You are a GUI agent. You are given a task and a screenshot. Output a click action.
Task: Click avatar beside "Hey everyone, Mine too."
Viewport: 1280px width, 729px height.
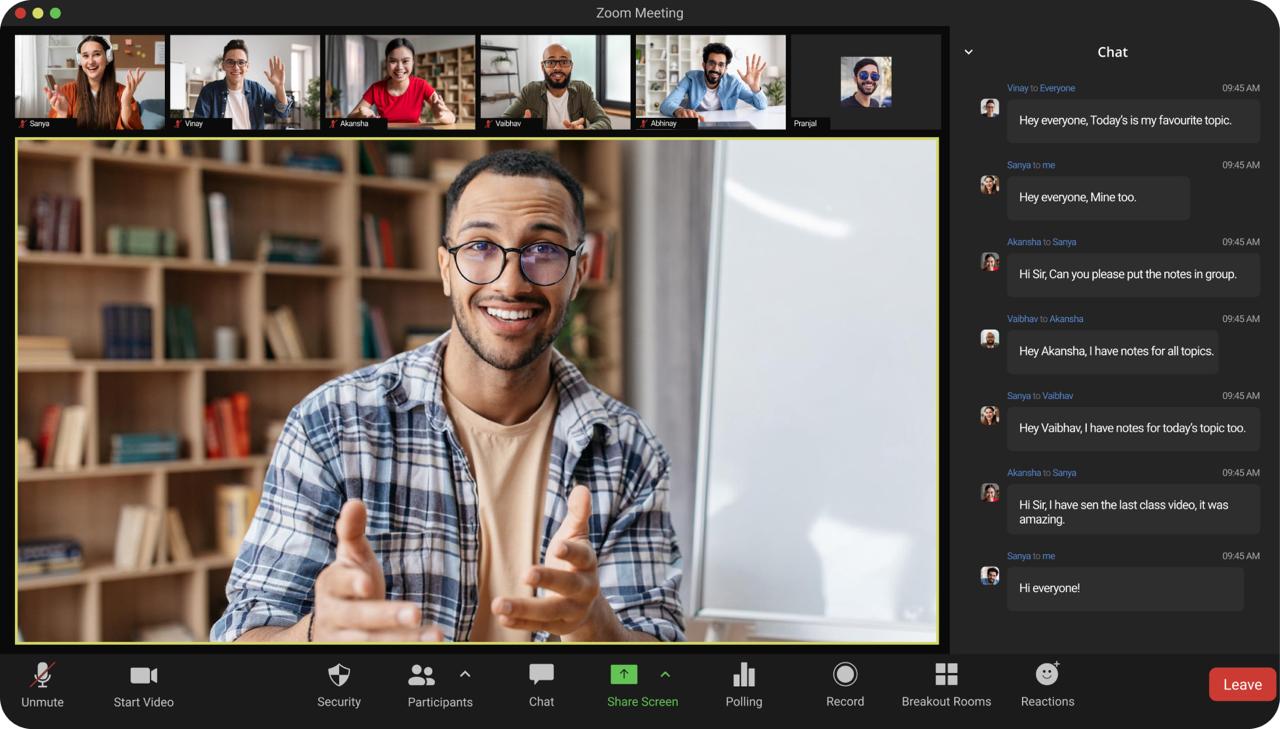click(990, 185)
